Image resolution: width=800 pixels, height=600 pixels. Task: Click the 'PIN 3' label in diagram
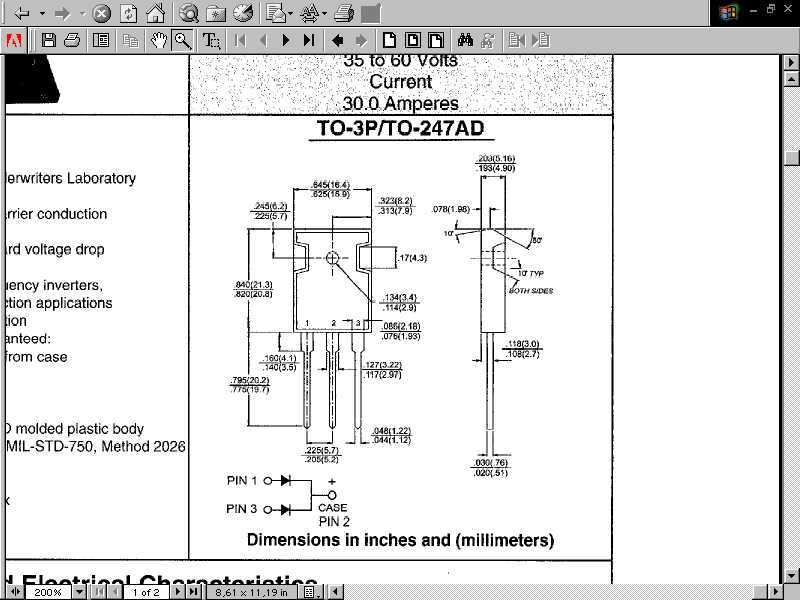coord(242,509)
